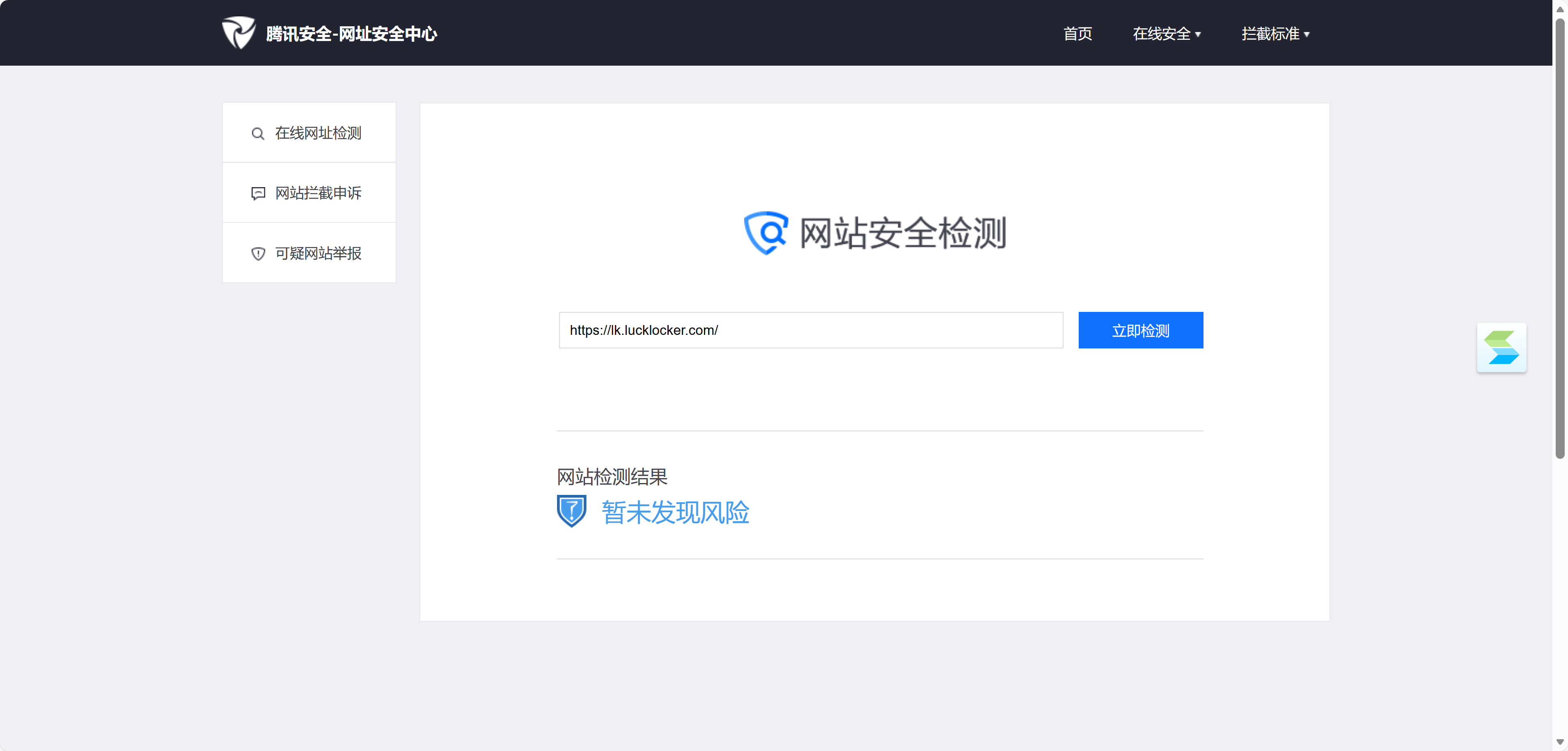The width and height of the screenshot is (1568, 751).
Task: Click the blue shield search logo
Action: coord(766,233)
